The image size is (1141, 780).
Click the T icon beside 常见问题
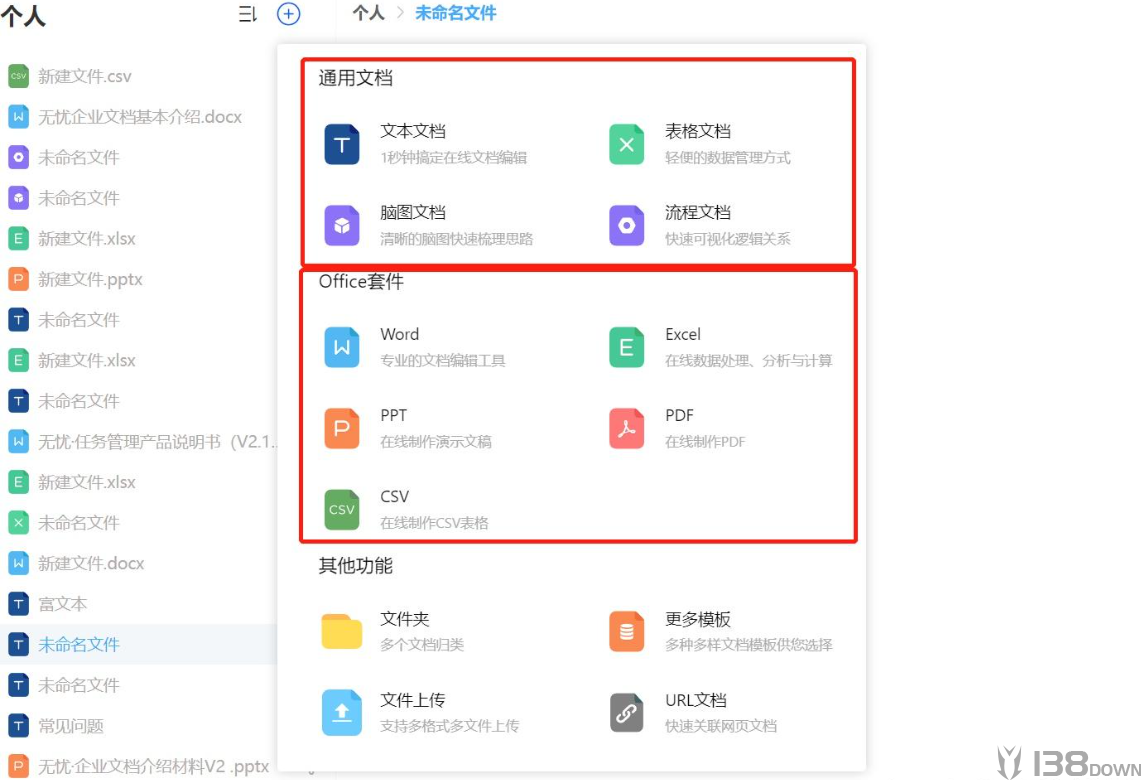point(18,725)
